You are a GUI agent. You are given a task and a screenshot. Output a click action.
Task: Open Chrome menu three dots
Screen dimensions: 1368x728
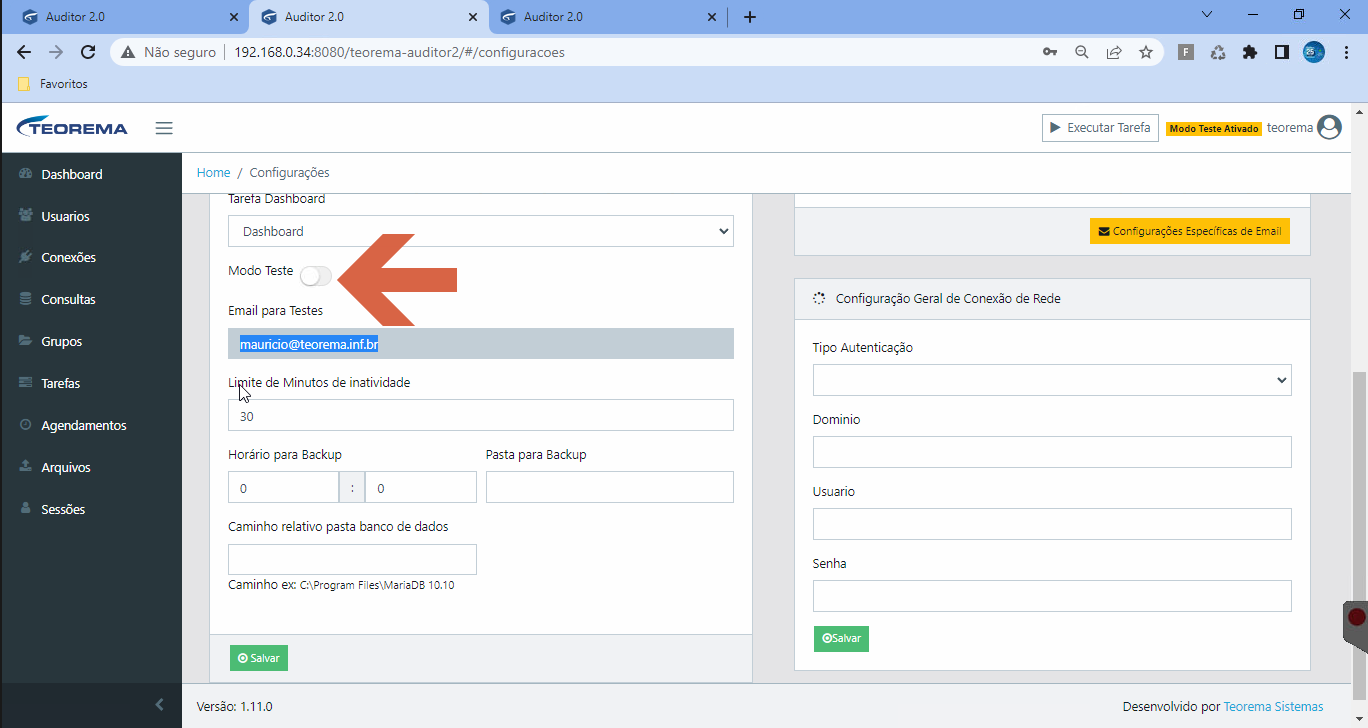(1345, 52)
